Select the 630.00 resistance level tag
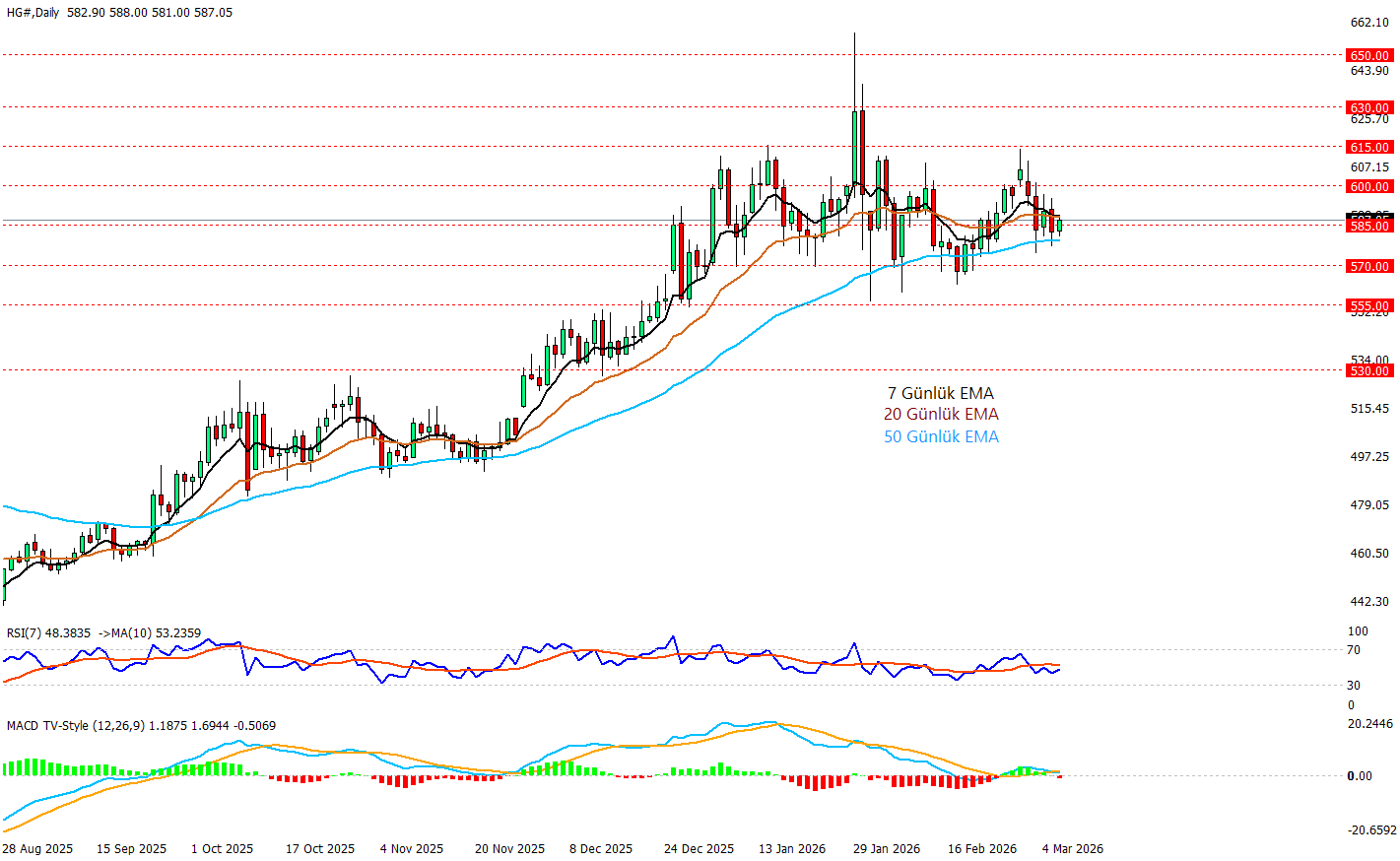1400x861 pixels. point(1369,108)
